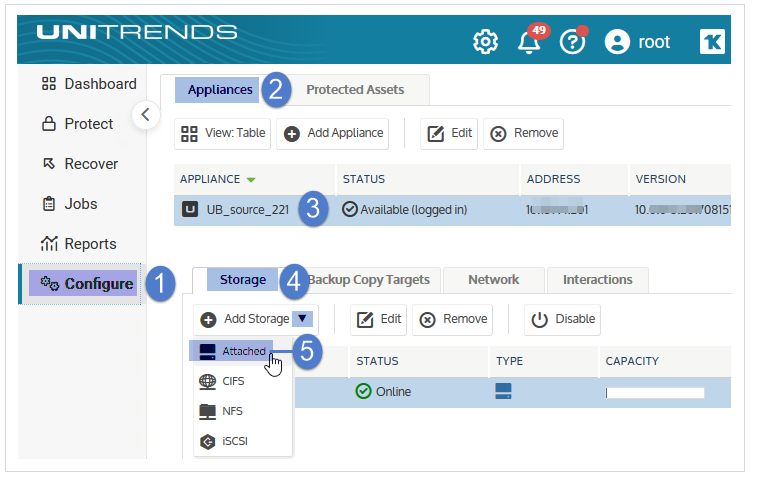Open Dashboard from the sidebar
Image resolution: width=759 pixels, height=481 pixels.
point(89,84)
